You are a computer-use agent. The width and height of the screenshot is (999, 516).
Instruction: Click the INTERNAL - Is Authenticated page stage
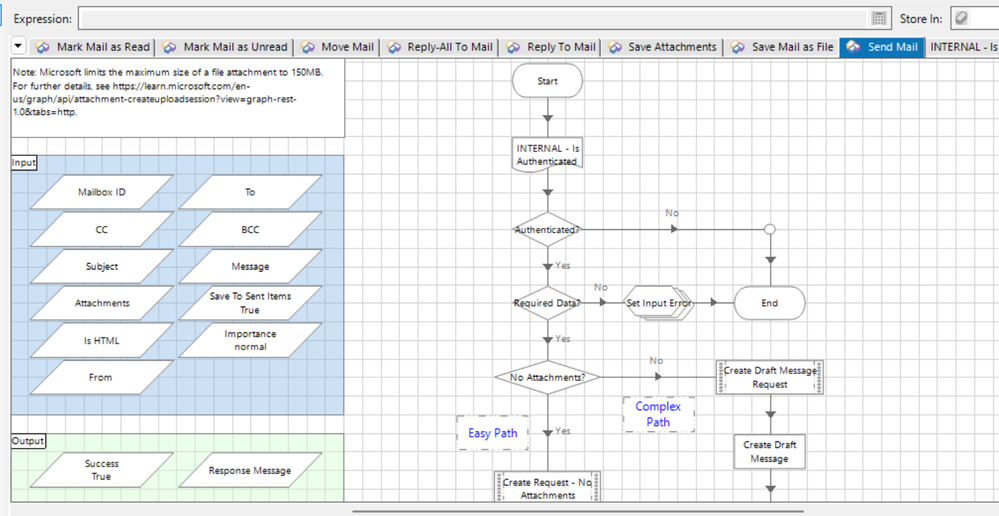pyautogui.click(x=547, y=155)
